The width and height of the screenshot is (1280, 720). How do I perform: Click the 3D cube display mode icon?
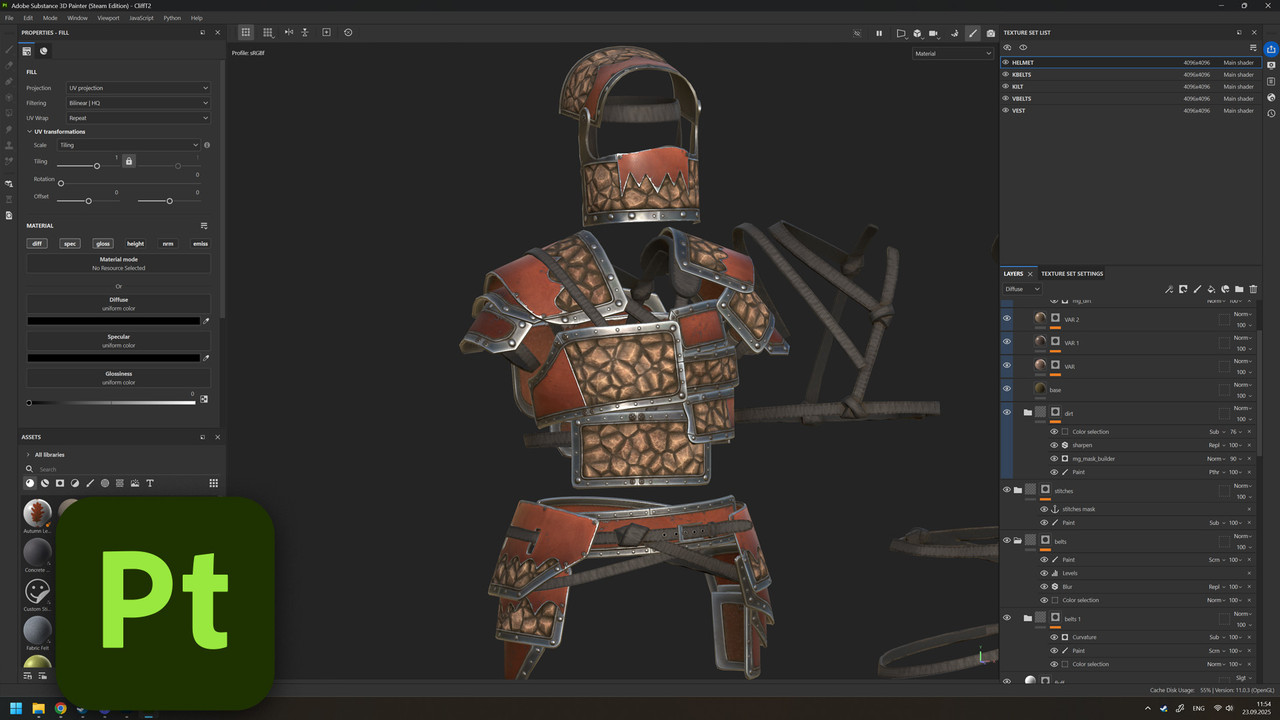pos(917,33)
